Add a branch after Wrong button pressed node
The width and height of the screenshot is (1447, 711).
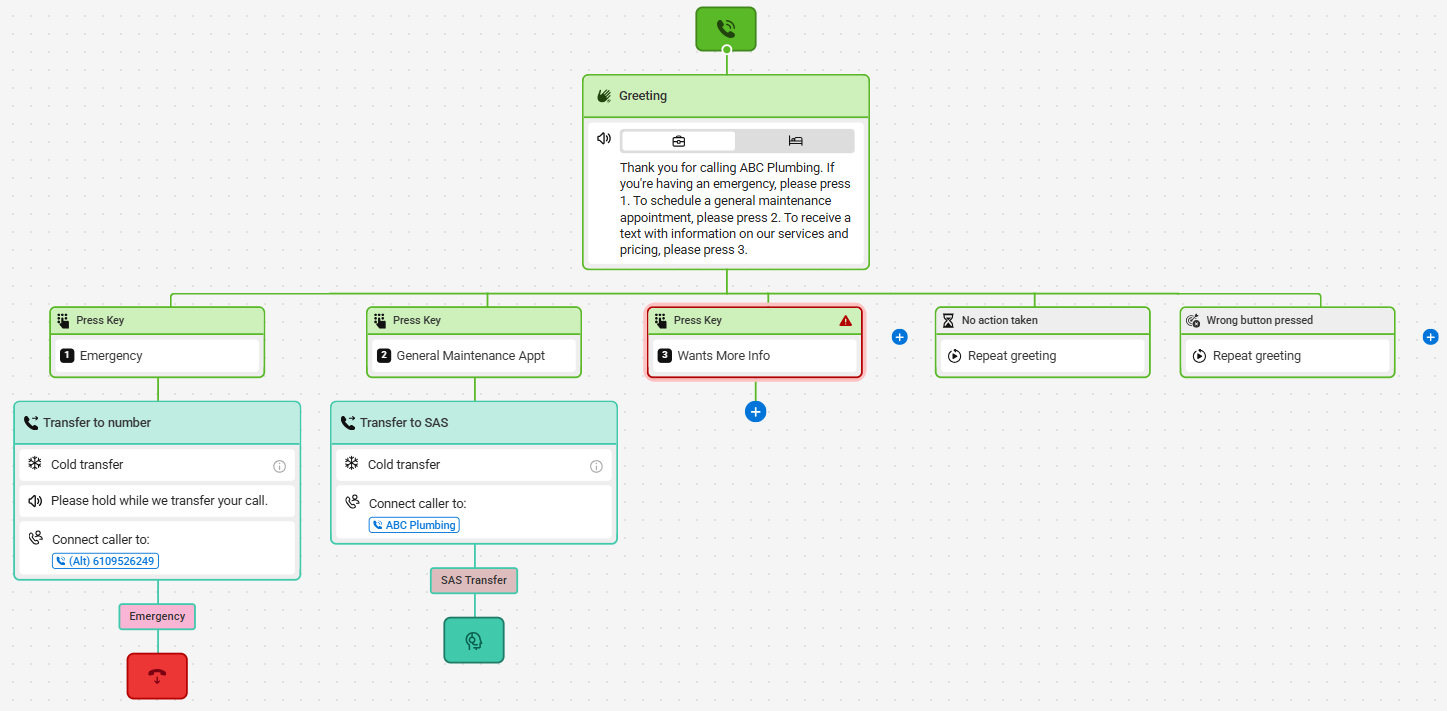(x=1430, y=337)
